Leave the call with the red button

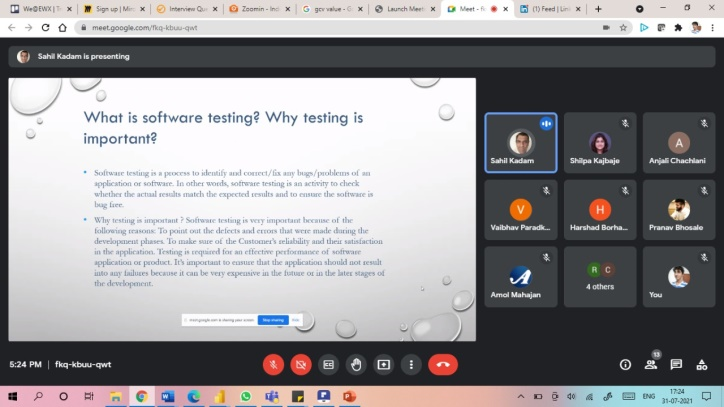tap(443, 365)
